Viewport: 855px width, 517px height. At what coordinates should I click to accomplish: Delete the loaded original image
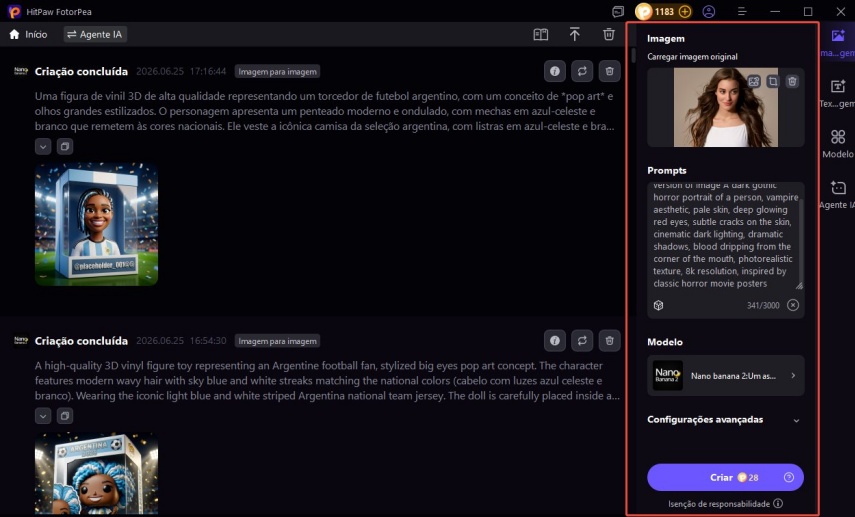(792, 82)
